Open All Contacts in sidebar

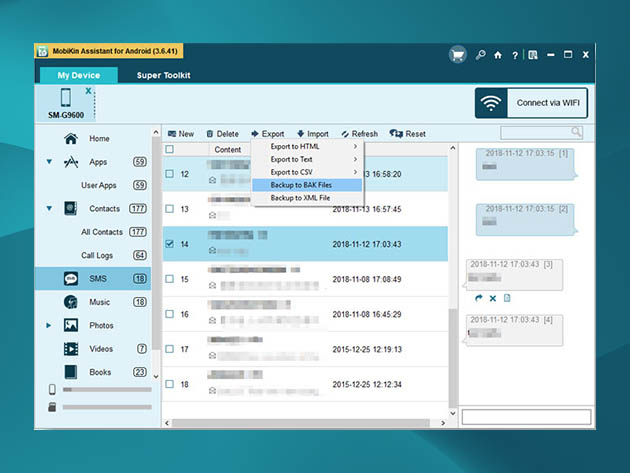point(102,232)
